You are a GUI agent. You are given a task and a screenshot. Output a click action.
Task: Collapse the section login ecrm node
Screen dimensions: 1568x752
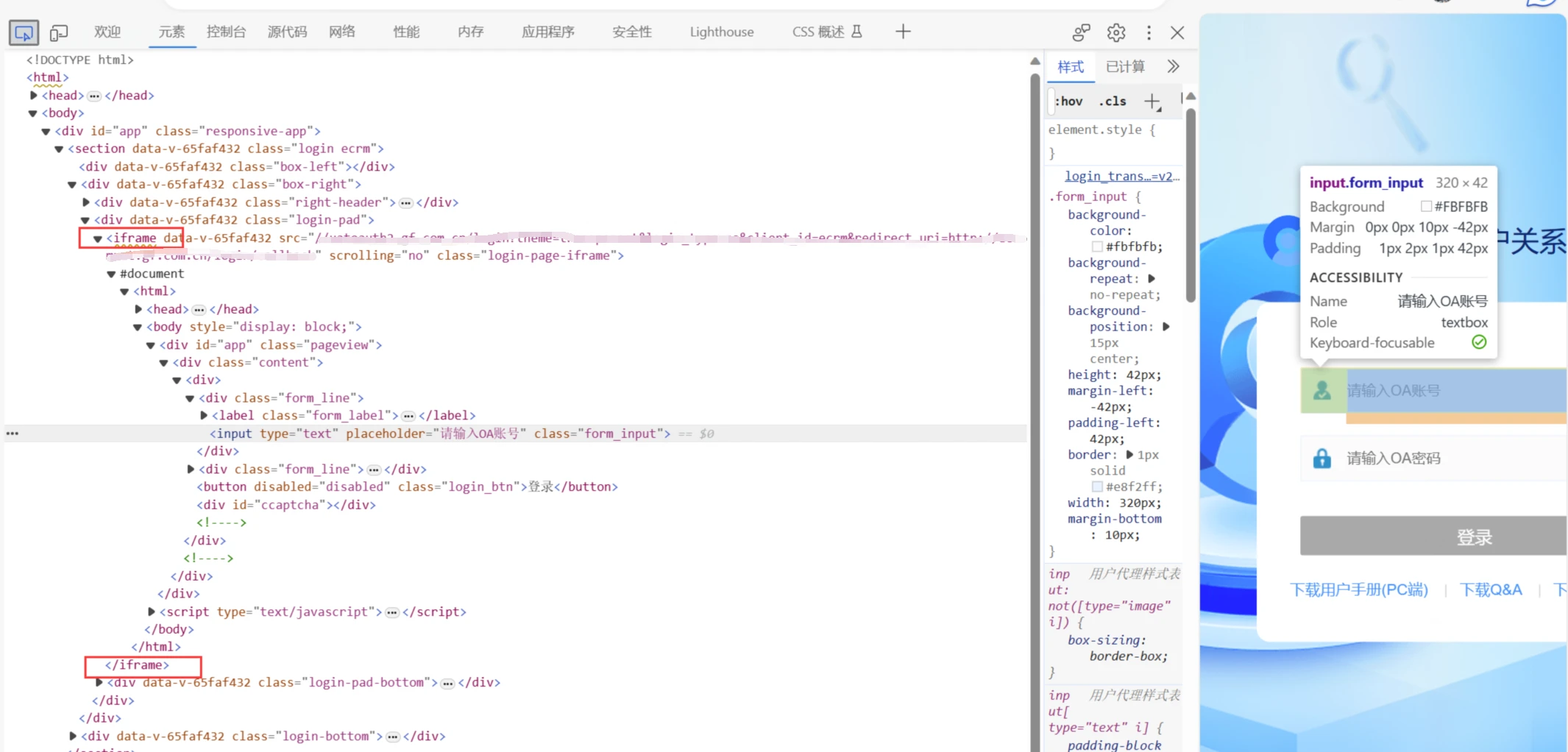[x=60, y=149]
